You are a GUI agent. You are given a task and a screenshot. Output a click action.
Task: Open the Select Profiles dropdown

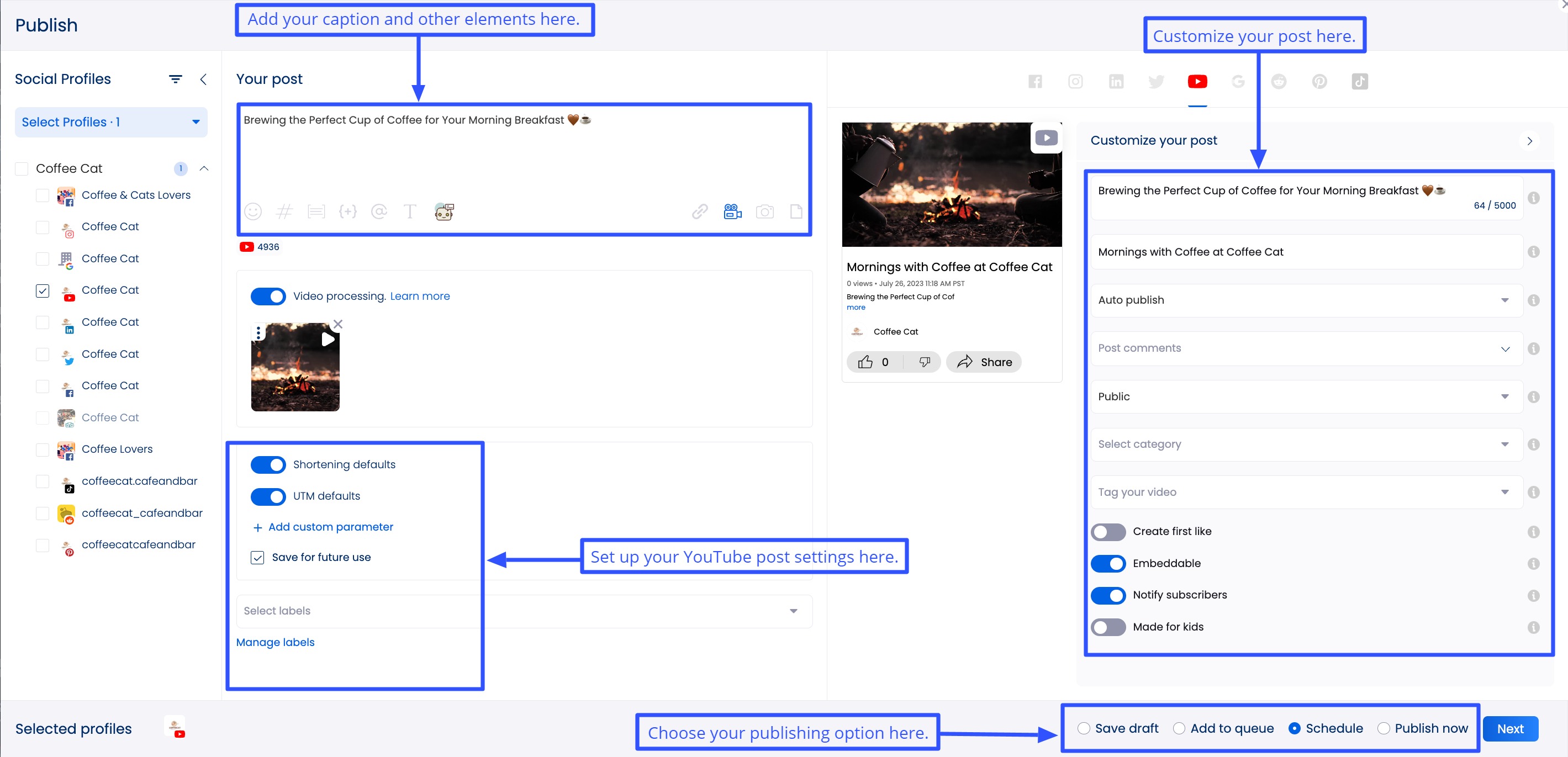click(111, 121)
